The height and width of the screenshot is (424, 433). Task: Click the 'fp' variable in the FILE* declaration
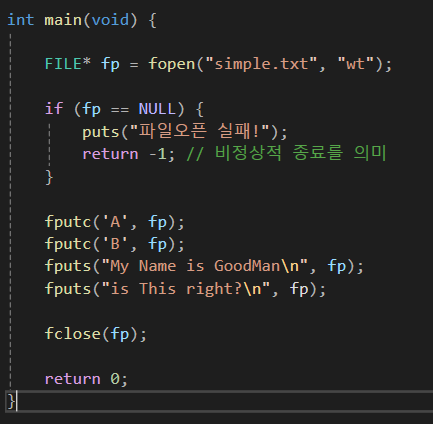110,64
